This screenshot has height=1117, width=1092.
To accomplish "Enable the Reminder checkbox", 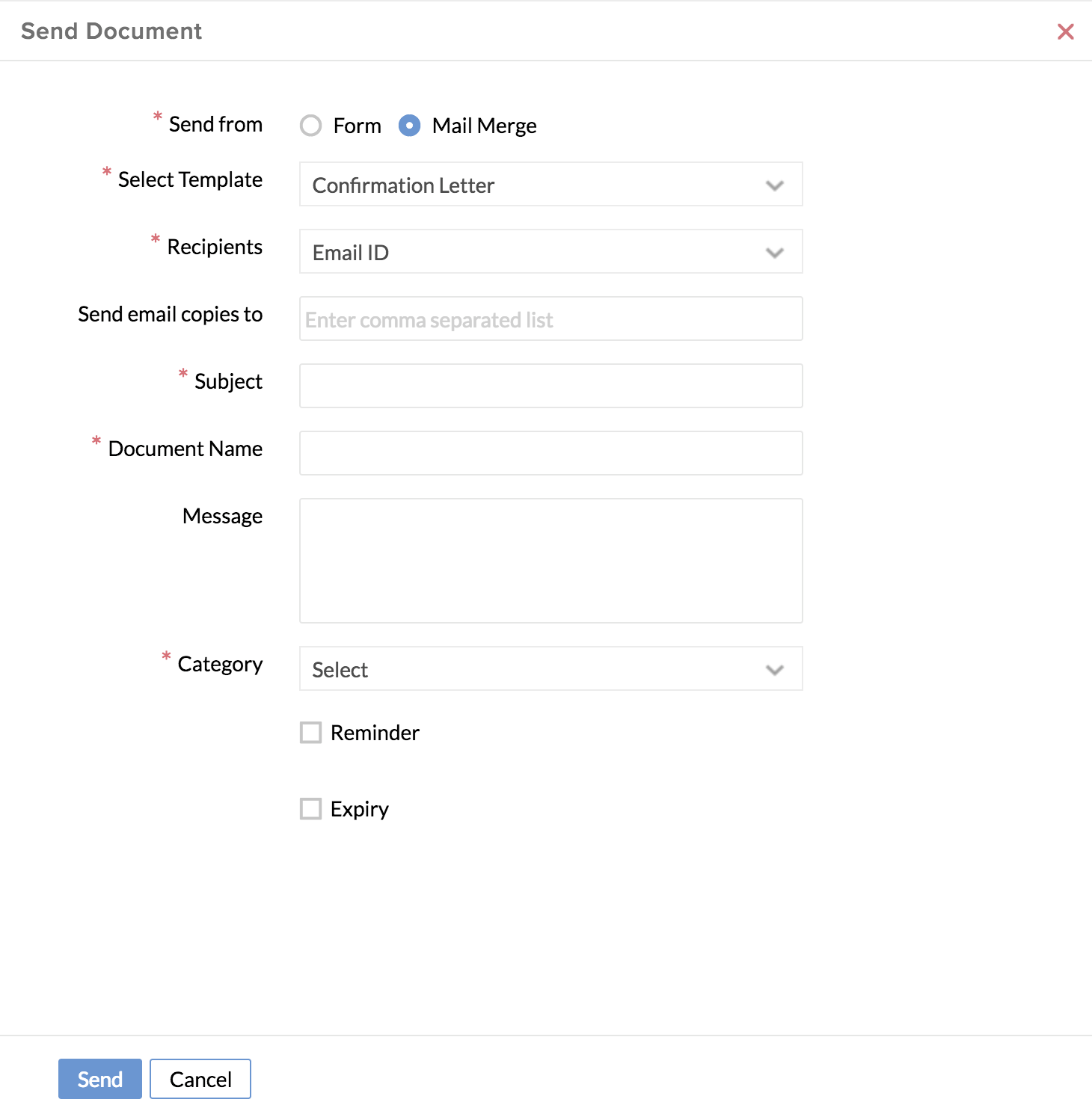I will (310, 733).
